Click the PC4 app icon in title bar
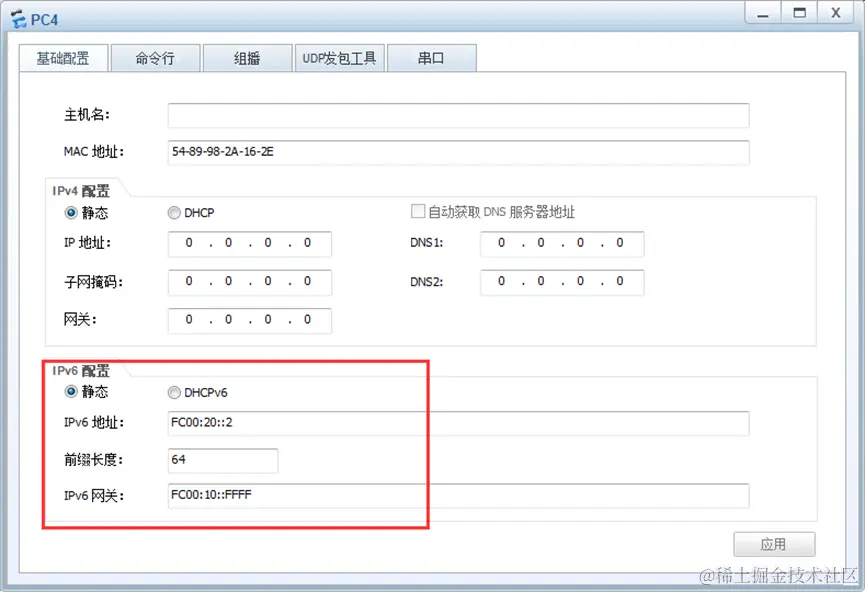 coord(18,20)
